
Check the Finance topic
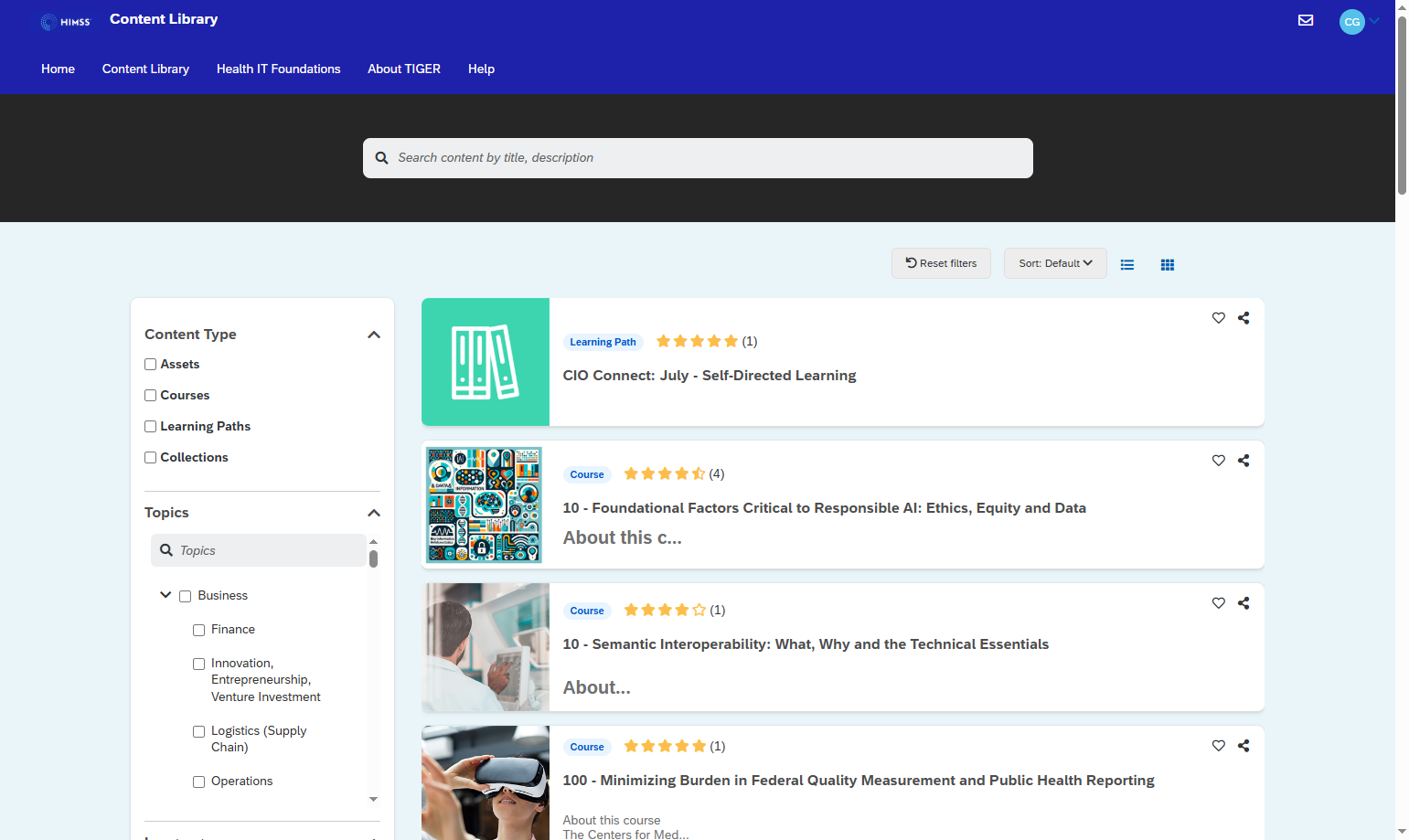tap(198, 630)
